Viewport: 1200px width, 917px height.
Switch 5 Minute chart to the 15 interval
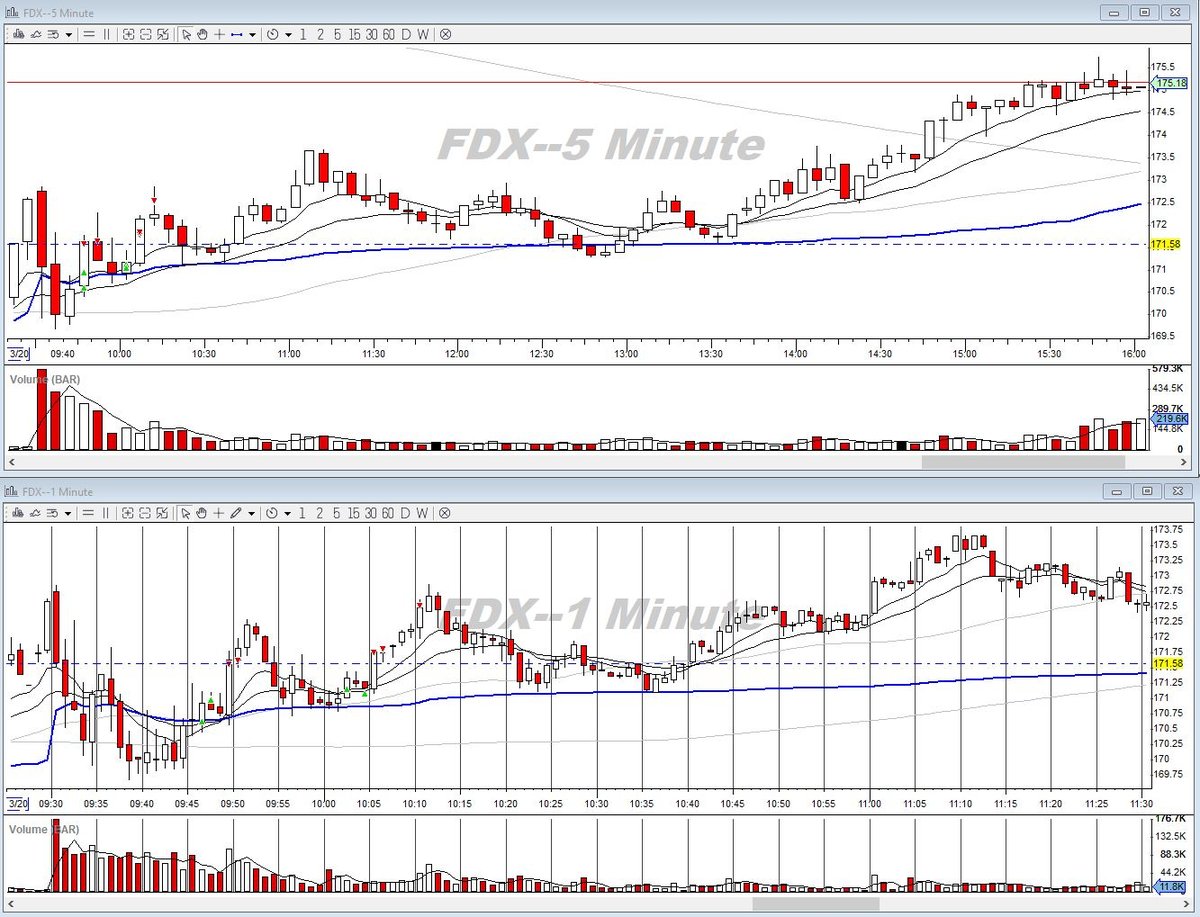(x=355, y=35)
